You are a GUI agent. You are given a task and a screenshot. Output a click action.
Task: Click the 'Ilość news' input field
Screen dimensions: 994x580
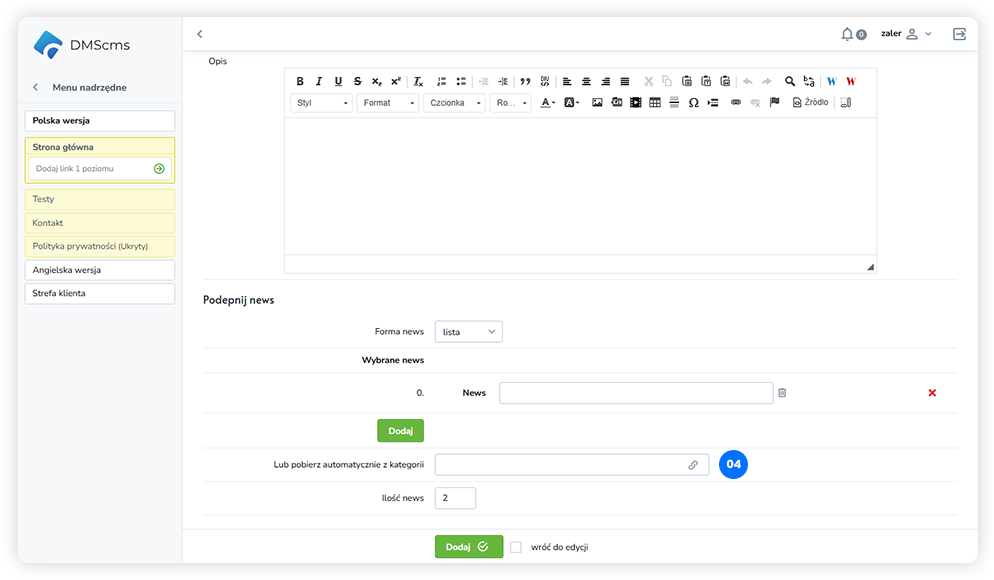[x=455, y=498]
